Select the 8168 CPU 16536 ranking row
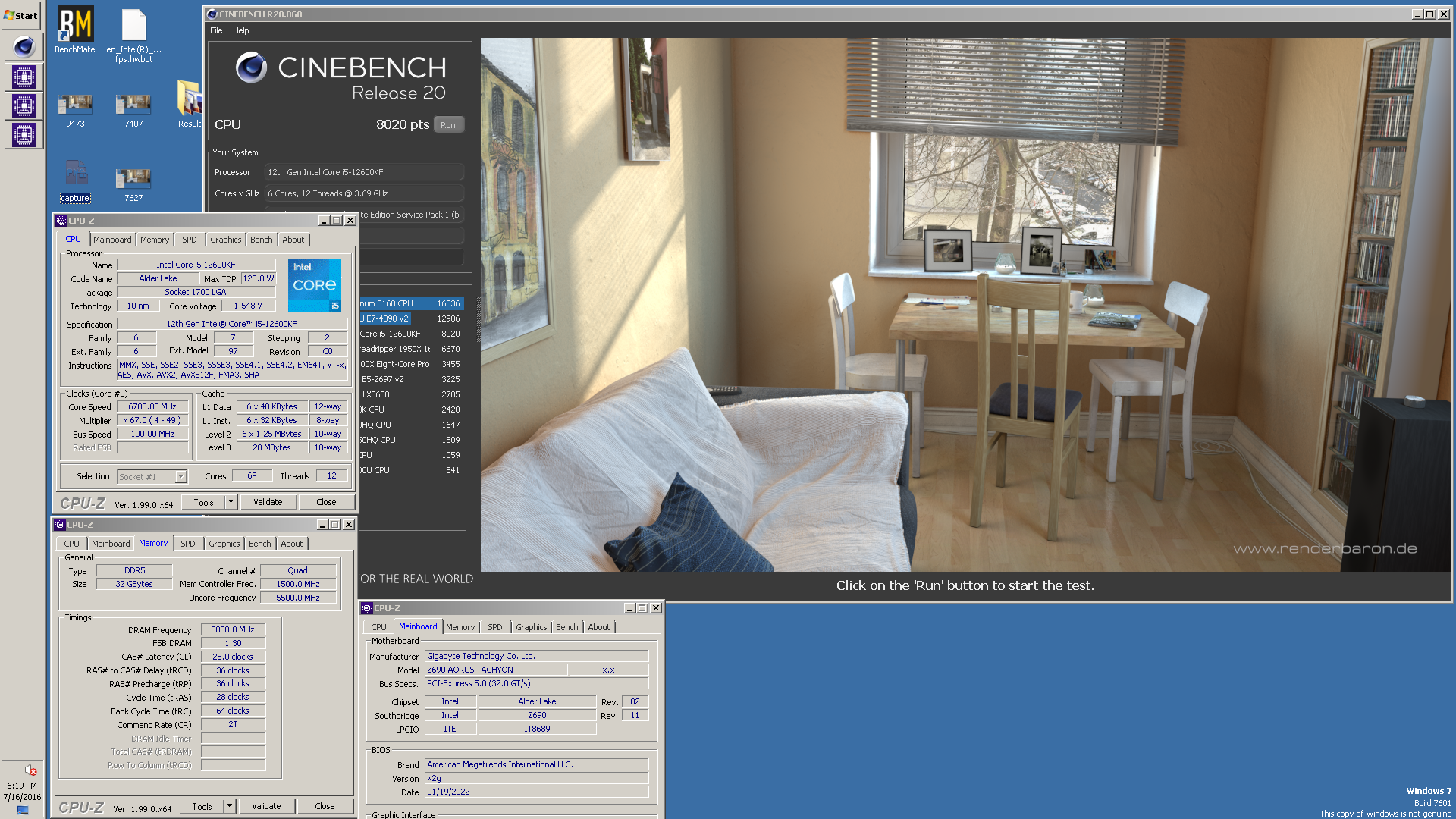This screenshot has width=1456, height=819. 410,303
